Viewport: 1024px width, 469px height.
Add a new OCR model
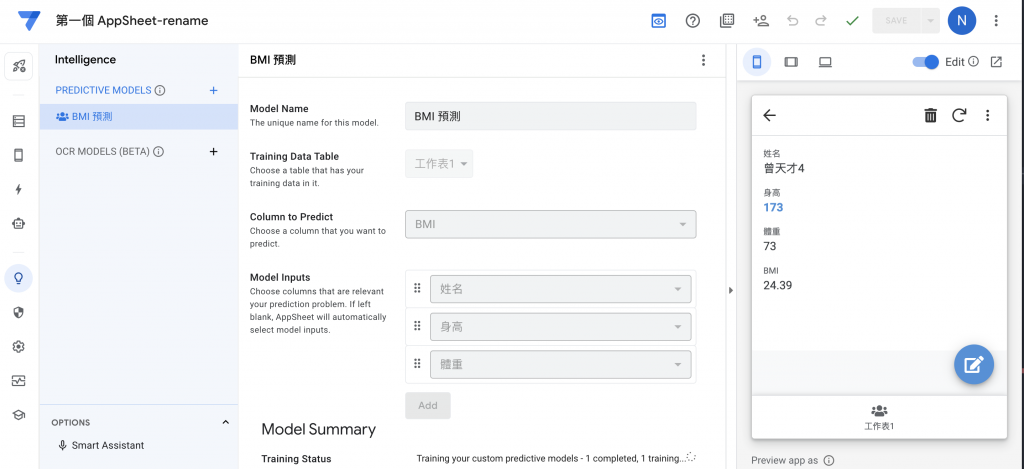pos(213,152)
